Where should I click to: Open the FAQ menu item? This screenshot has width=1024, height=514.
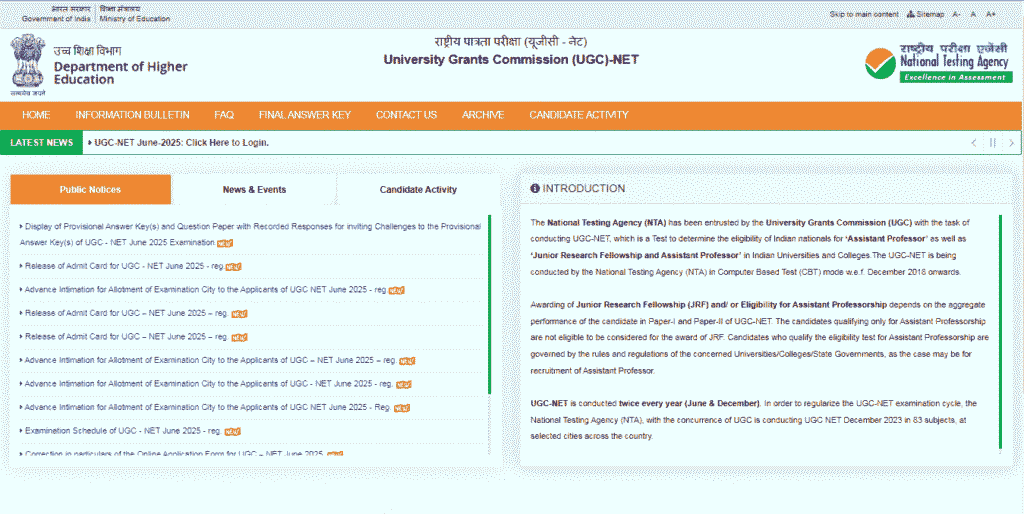pyautogui.click(x=224, y=115)
